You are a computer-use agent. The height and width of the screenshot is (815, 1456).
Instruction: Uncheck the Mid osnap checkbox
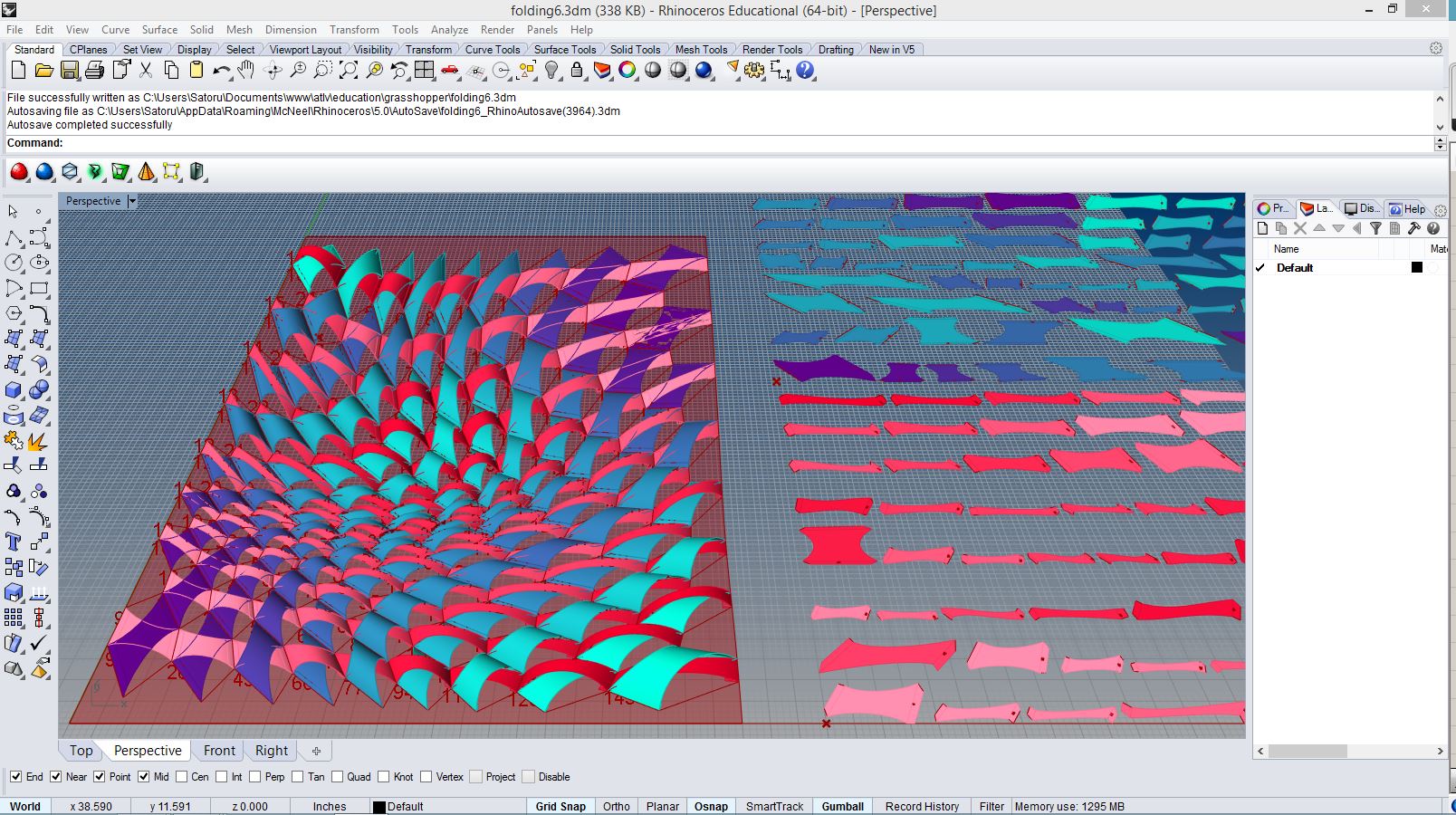(x=144, y=777)
